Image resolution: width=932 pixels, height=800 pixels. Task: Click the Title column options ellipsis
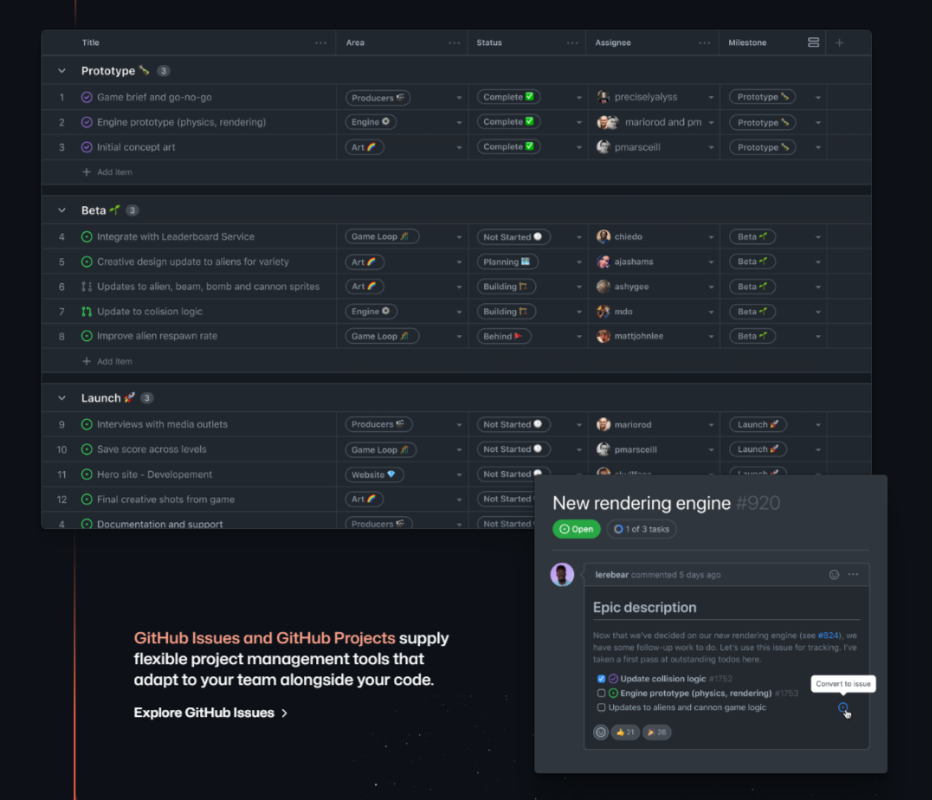tap(320, 43)
